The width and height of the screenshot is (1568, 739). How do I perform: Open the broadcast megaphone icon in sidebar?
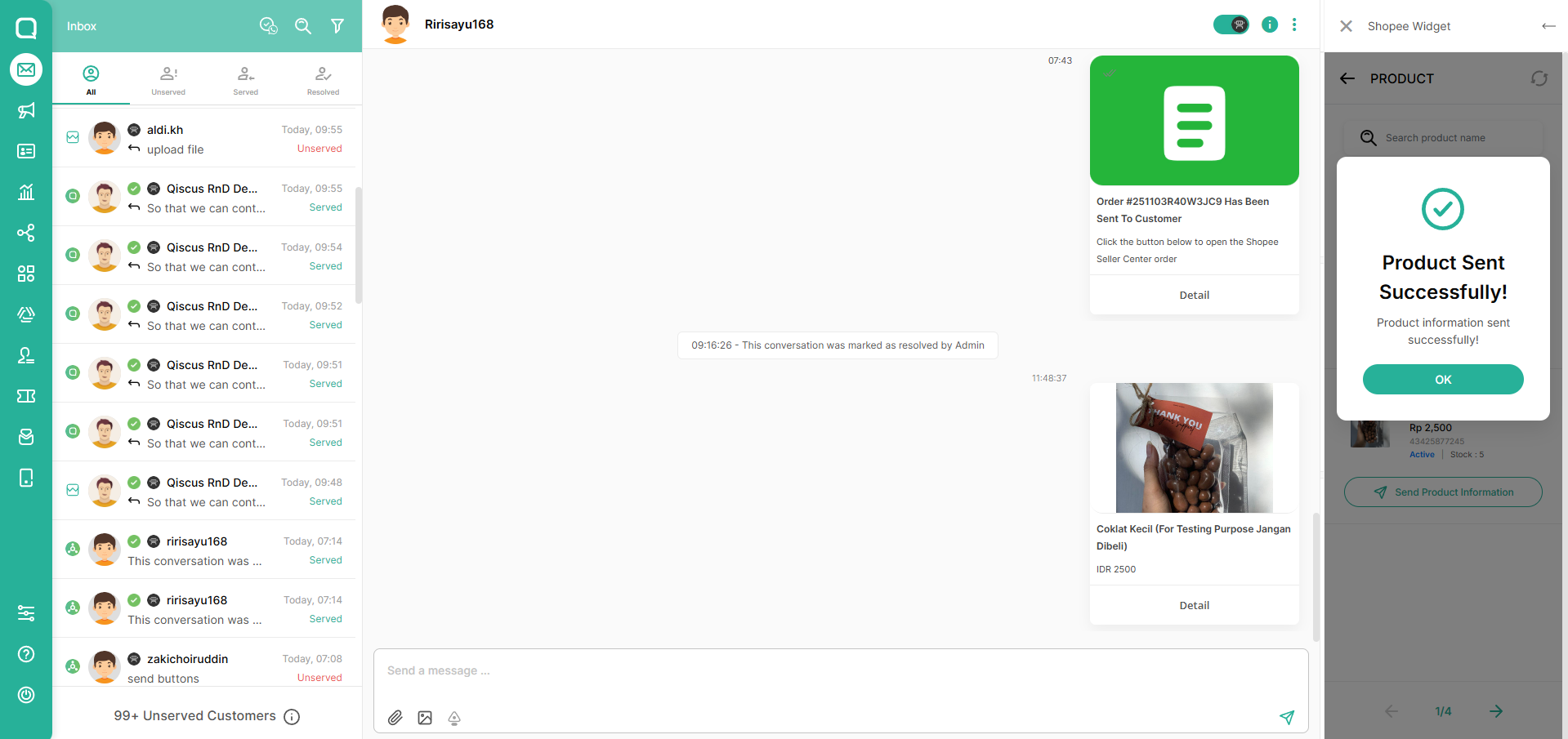(26, 110)
